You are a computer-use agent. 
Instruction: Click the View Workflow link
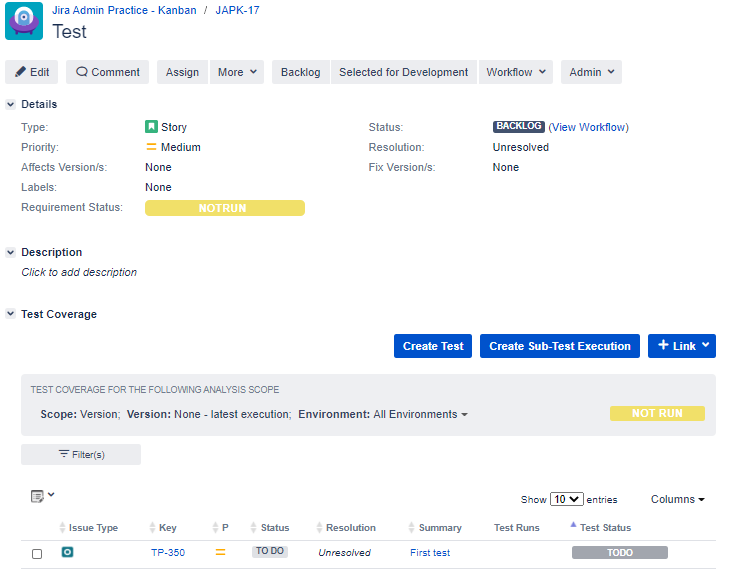[588, 127]
